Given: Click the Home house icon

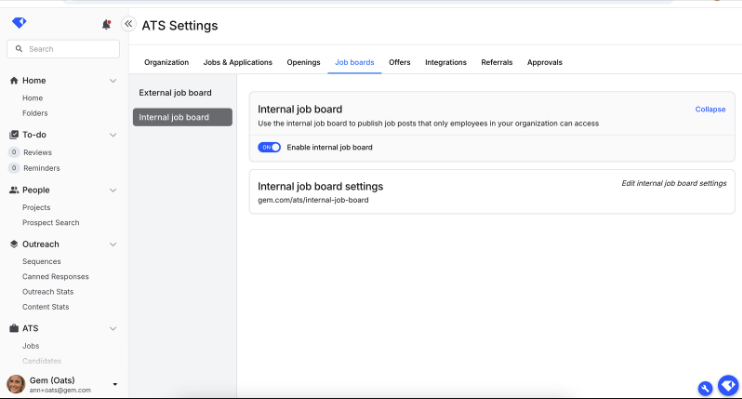Looking at the screenshot, I should tap(14, 80).
